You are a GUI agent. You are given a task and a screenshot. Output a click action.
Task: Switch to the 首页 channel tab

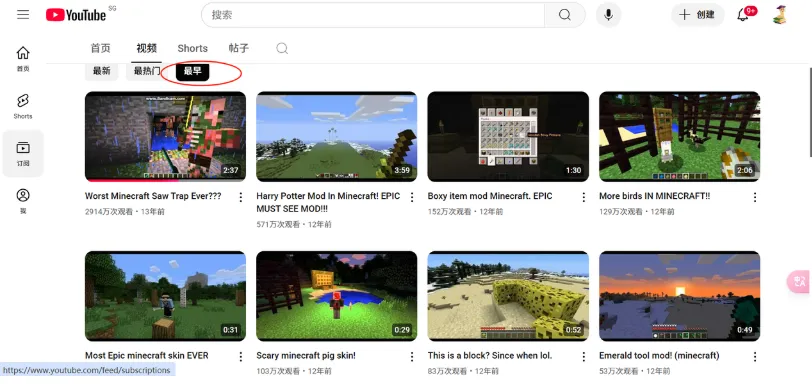tap(100, 48)
